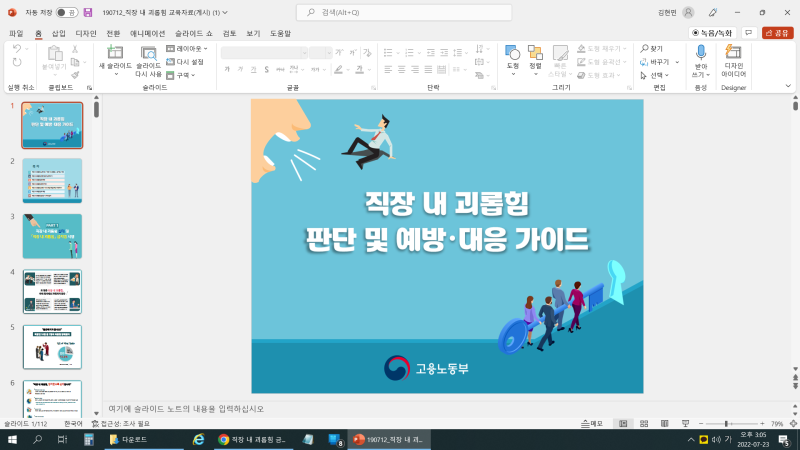Open Shape Effects dropdown
The height and width of the screenshot is (450, 800).
599,75
